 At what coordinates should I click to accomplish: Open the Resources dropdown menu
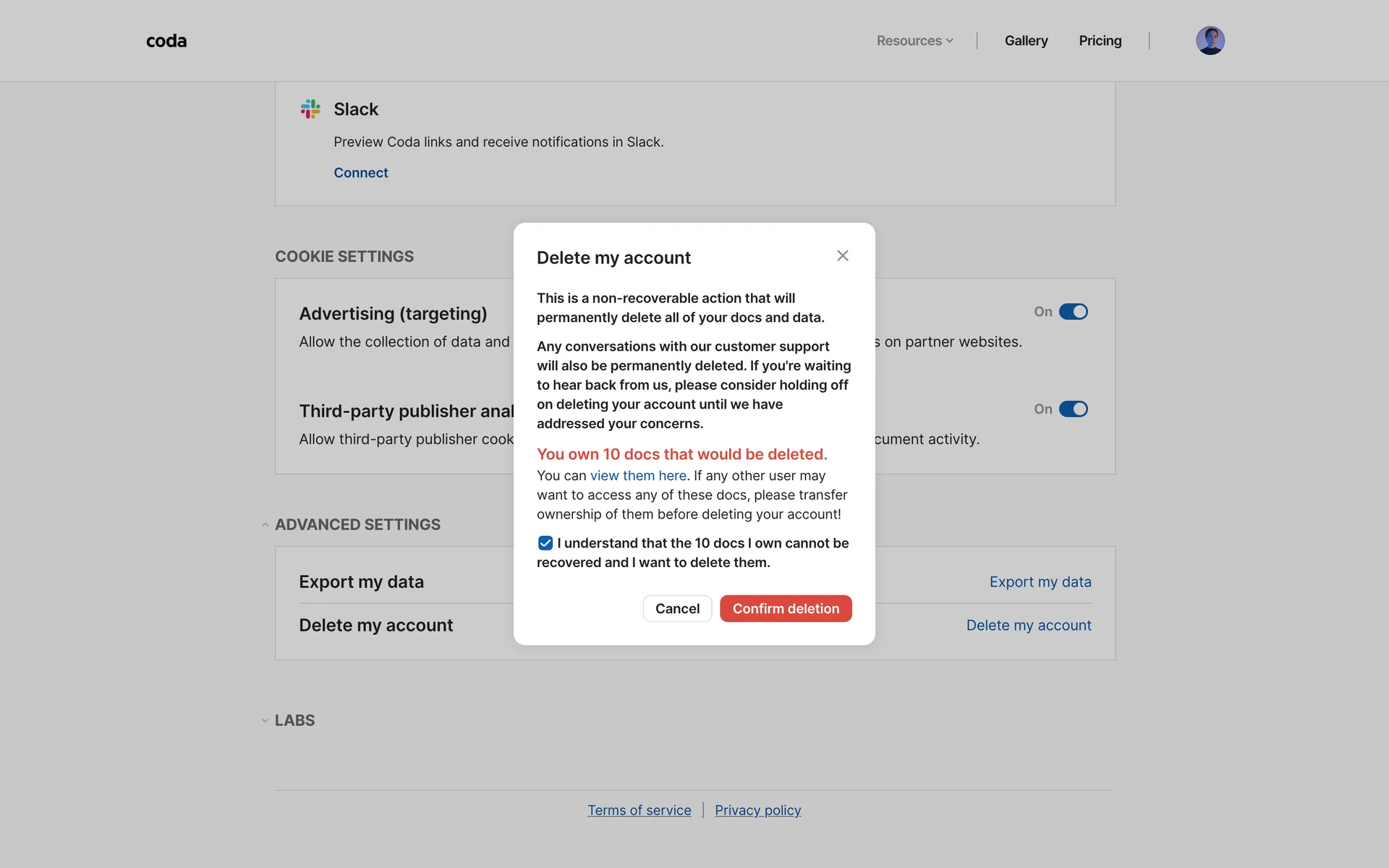pyautogui.click(x=914, y=41)
